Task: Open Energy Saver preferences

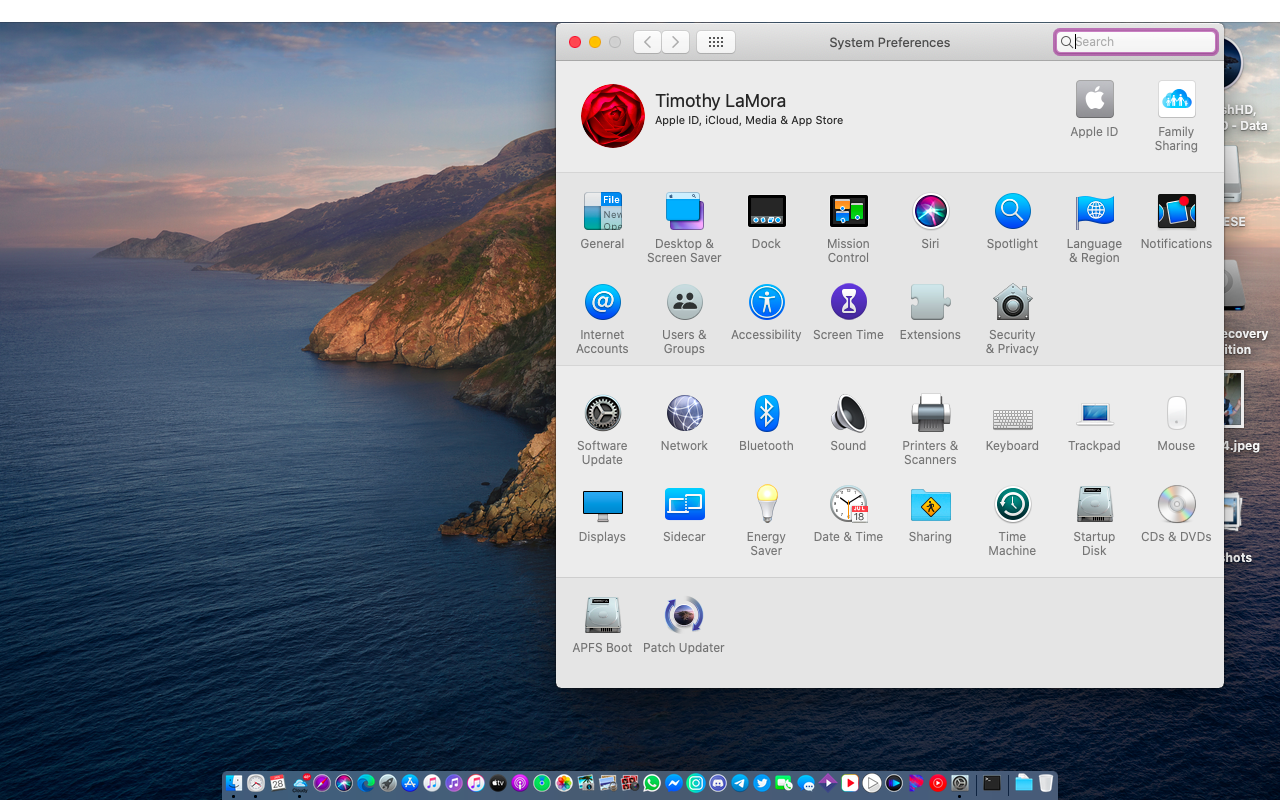Action: [x=766, y=521]
